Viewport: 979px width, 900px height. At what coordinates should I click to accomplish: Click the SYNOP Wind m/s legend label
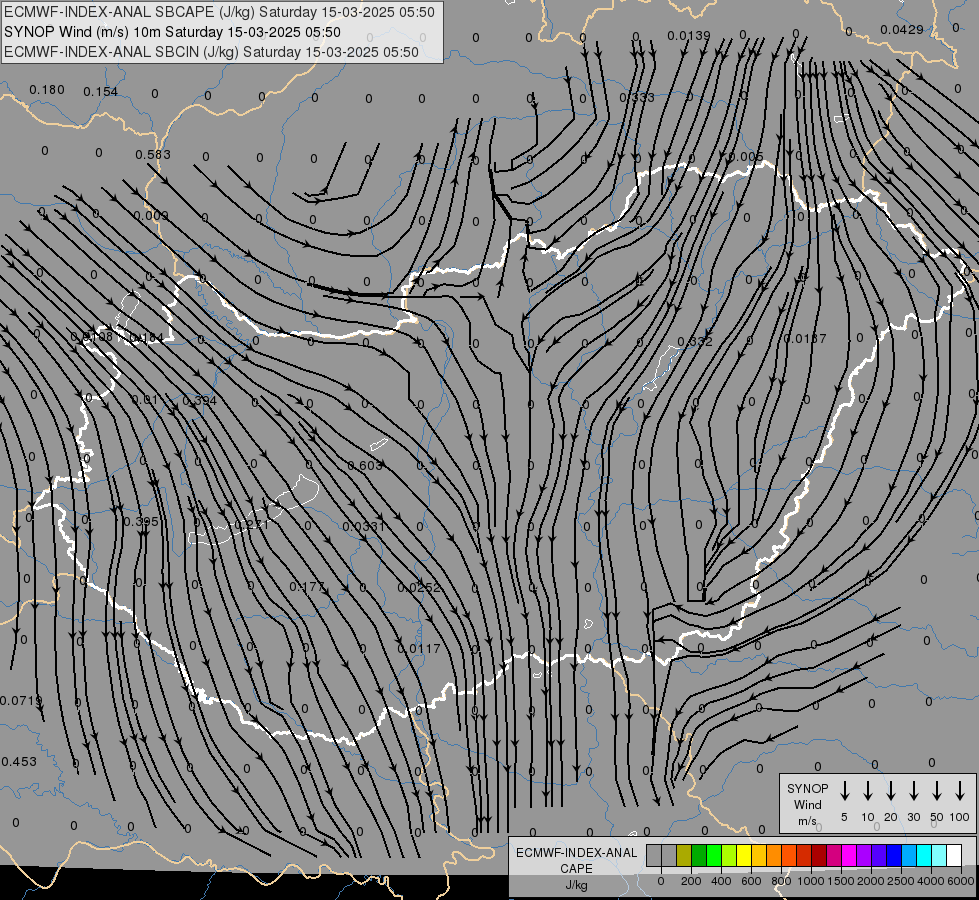807,804
